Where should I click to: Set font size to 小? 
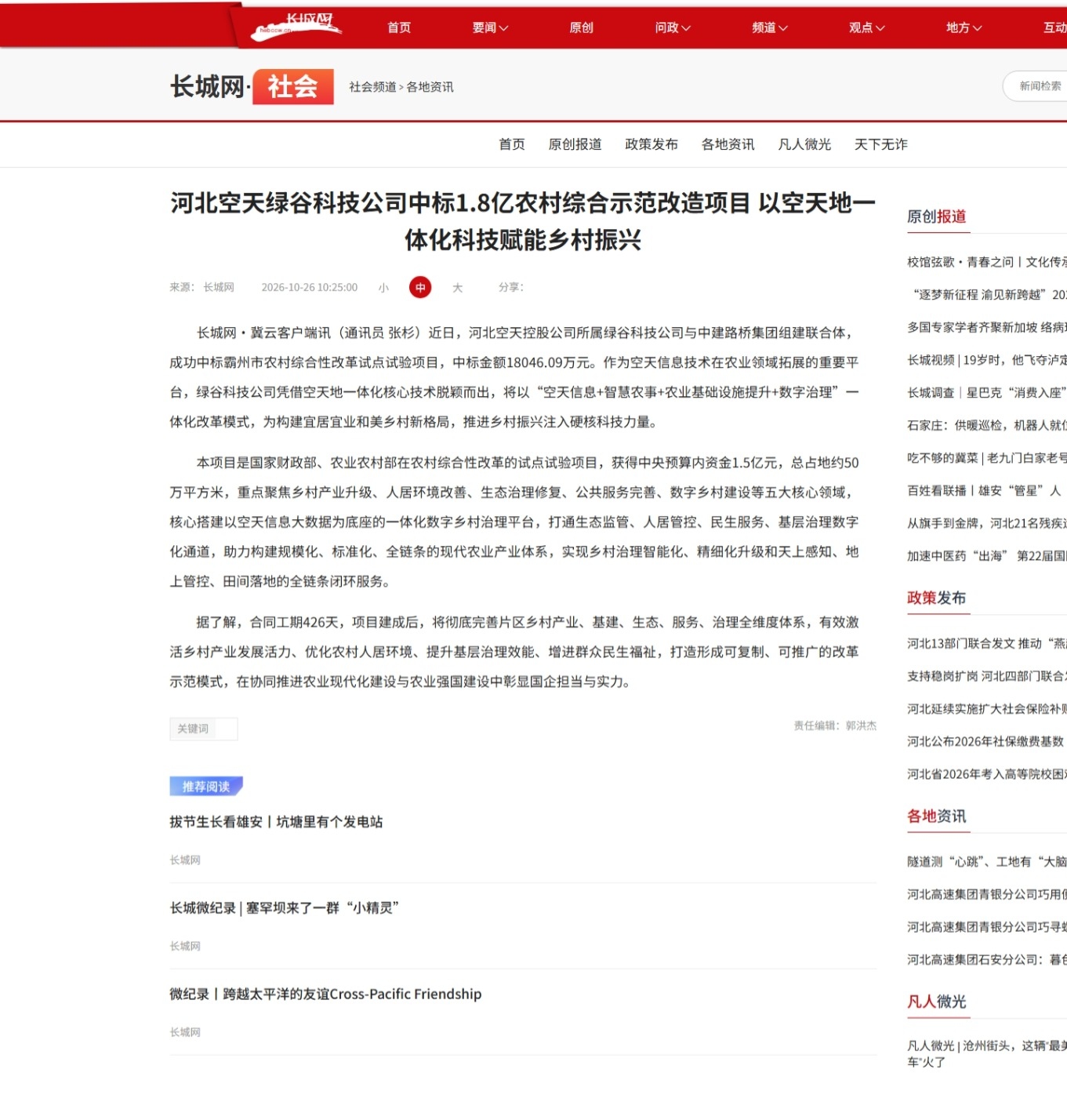(383, 288)
